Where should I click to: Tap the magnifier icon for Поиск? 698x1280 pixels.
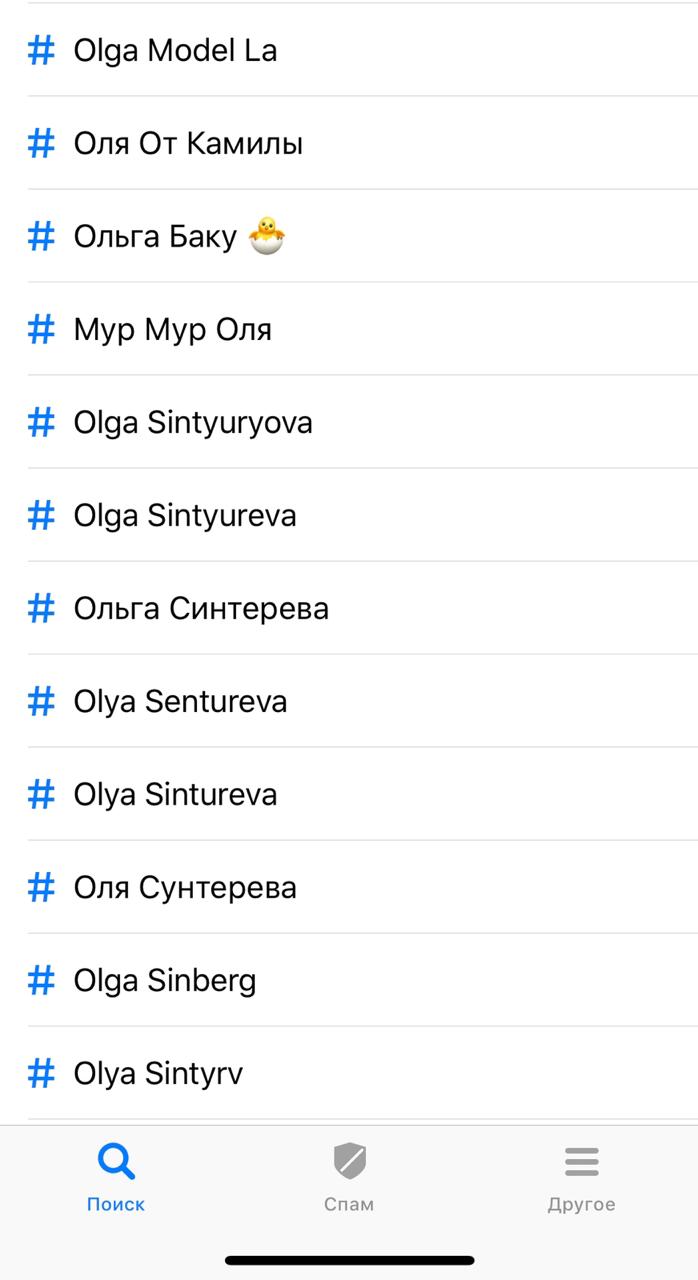click(x=116, y=1162)
